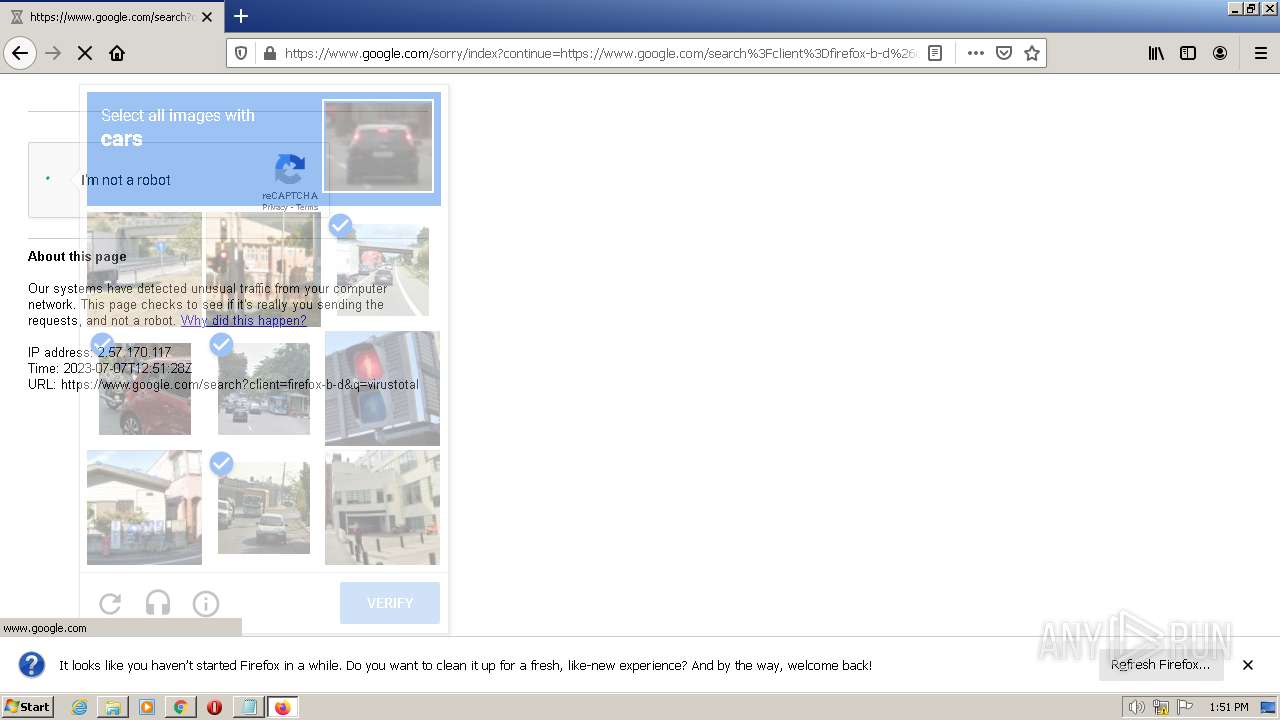Image resolution: width=1280 pixels, height=720 pixels.
Task: Click the forward navigation arrow
Action: pyautogui.click(x=53, y=53)
